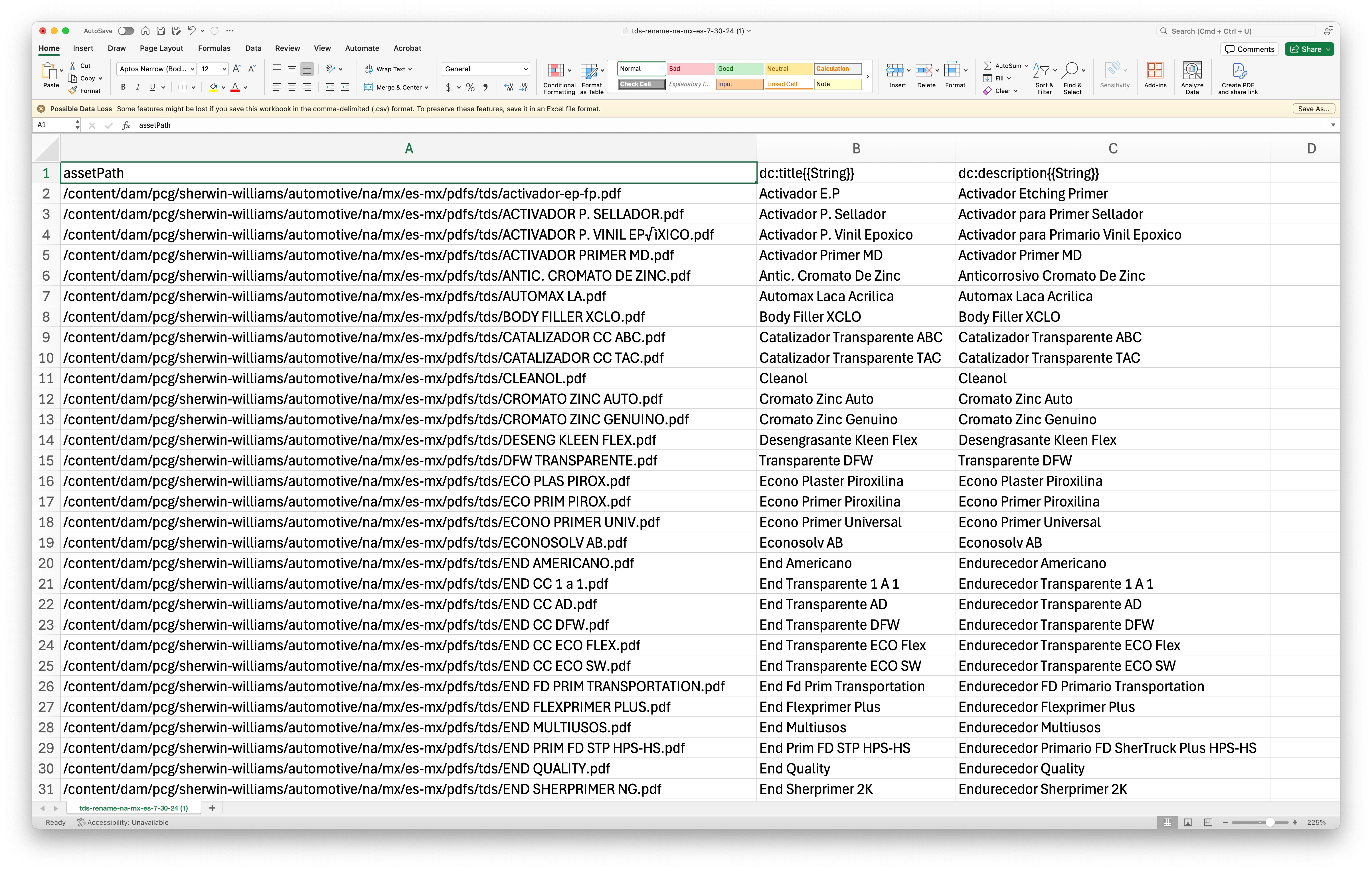The image size is (1372, 871).
Task: Click the Add-ins icon
Action: coord(1155,71)
